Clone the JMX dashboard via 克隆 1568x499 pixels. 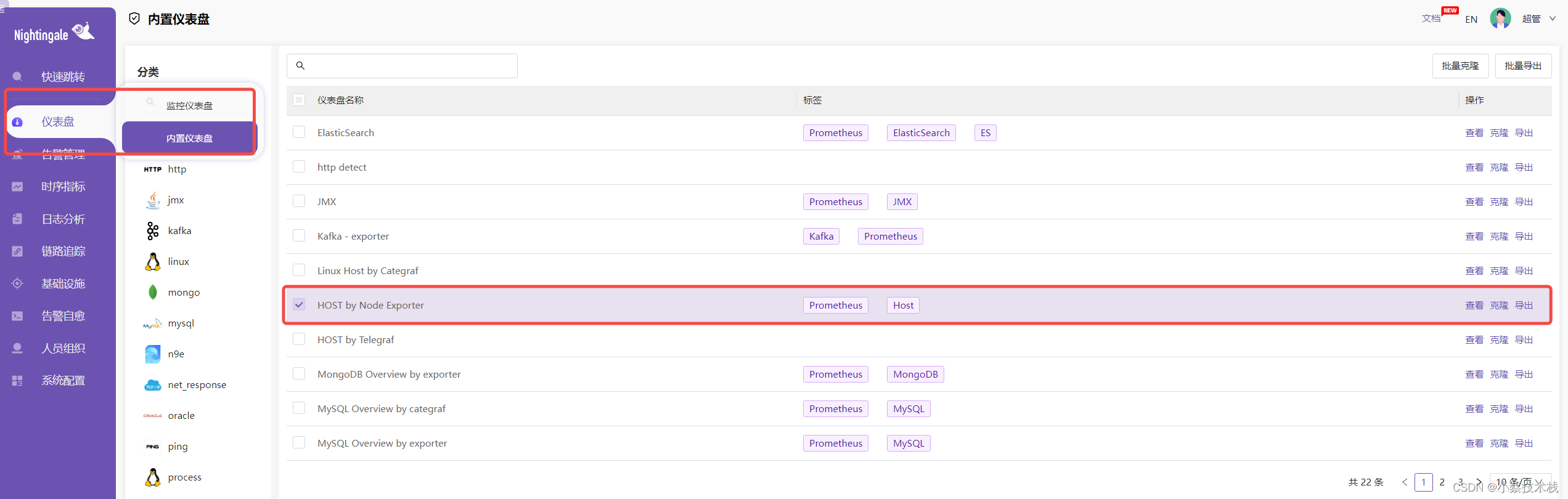[1499, 202]
